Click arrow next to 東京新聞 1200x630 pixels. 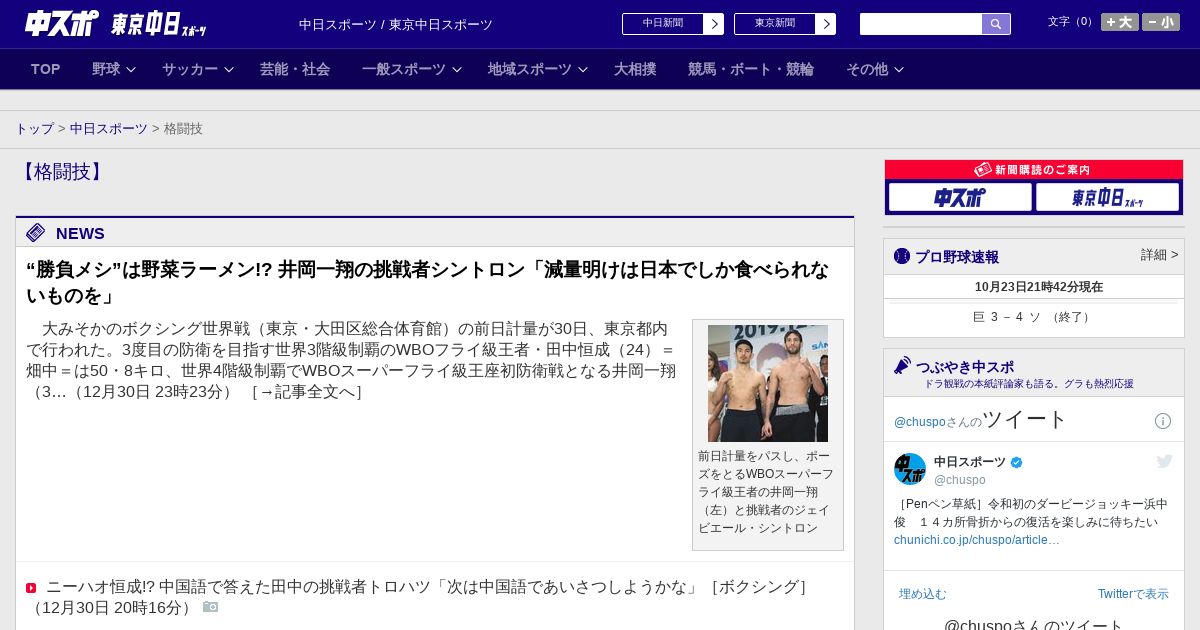click(826, 24)
